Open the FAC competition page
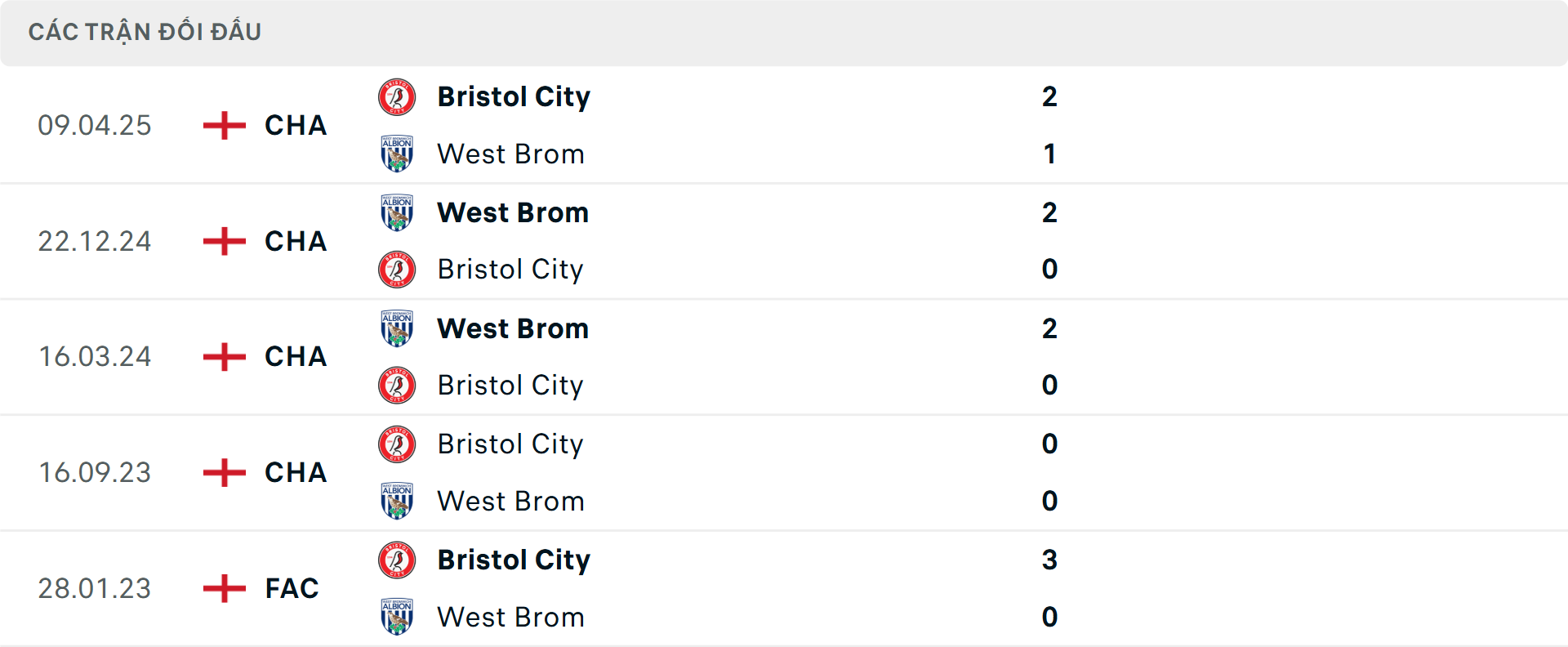This screenshot has height=647, width=1568. click(291, 588)
